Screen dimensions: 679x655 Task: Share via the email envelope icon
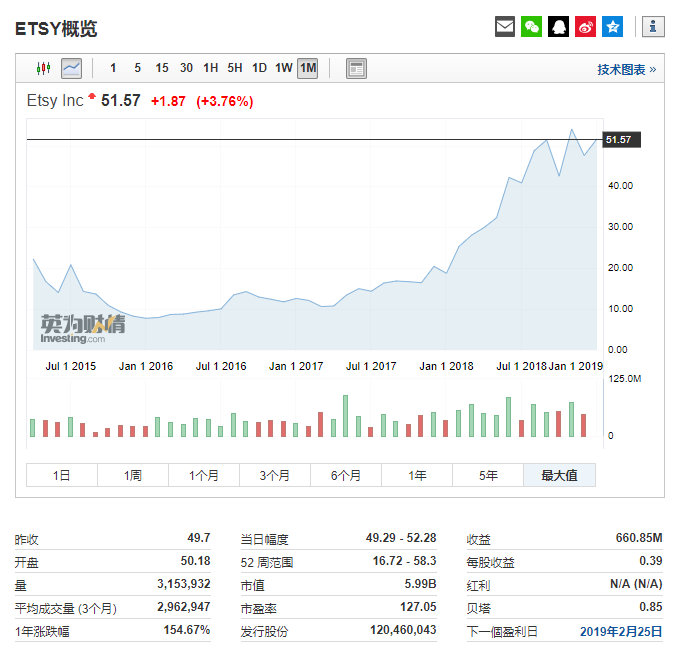point(504,26)
